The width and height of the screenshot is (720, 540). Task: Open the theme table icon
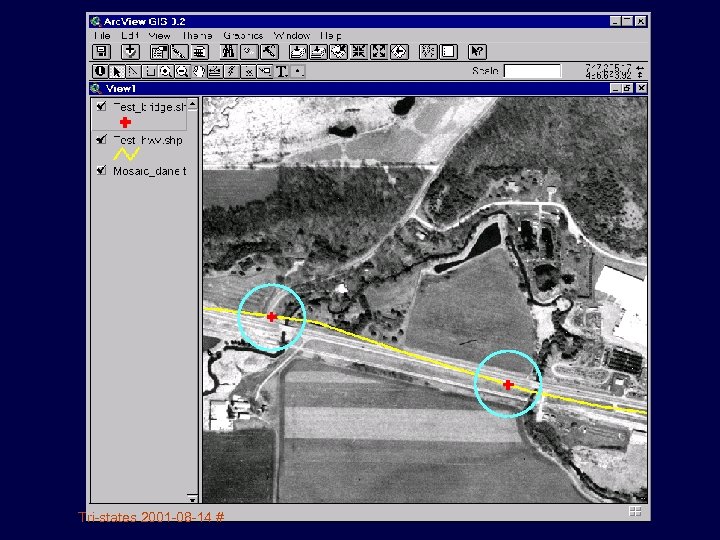(x=199, y=52)
